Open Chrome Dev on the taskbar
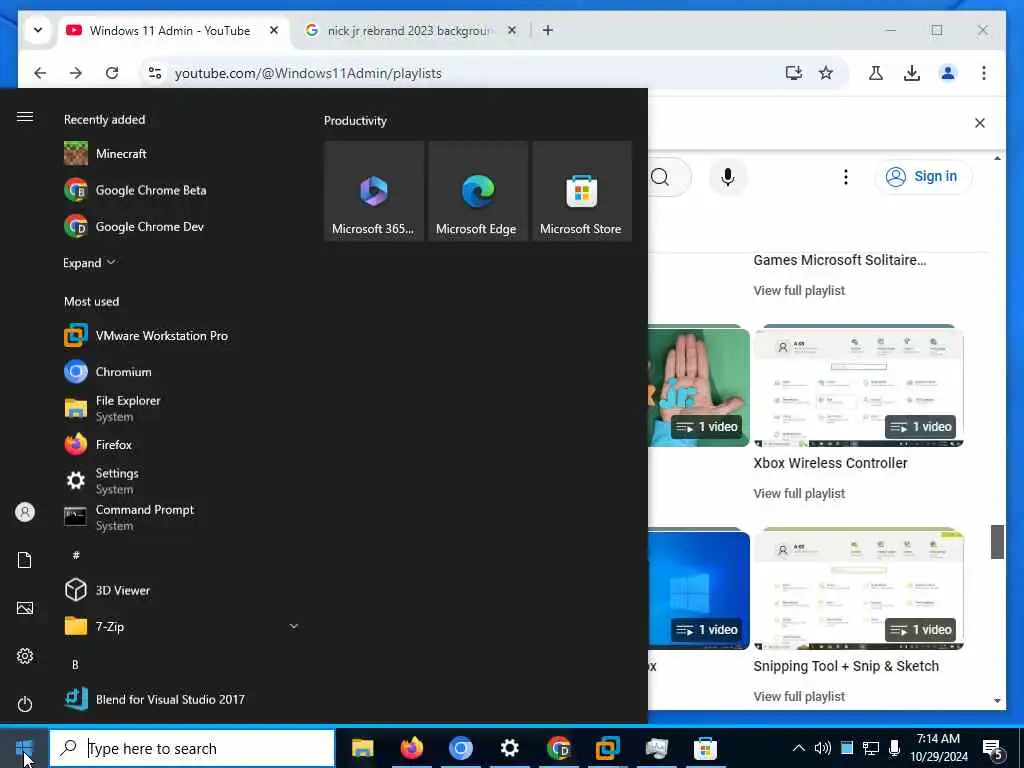Viewport: 1024px width, 768px height. pyautogui.click(x=558, y=748)
